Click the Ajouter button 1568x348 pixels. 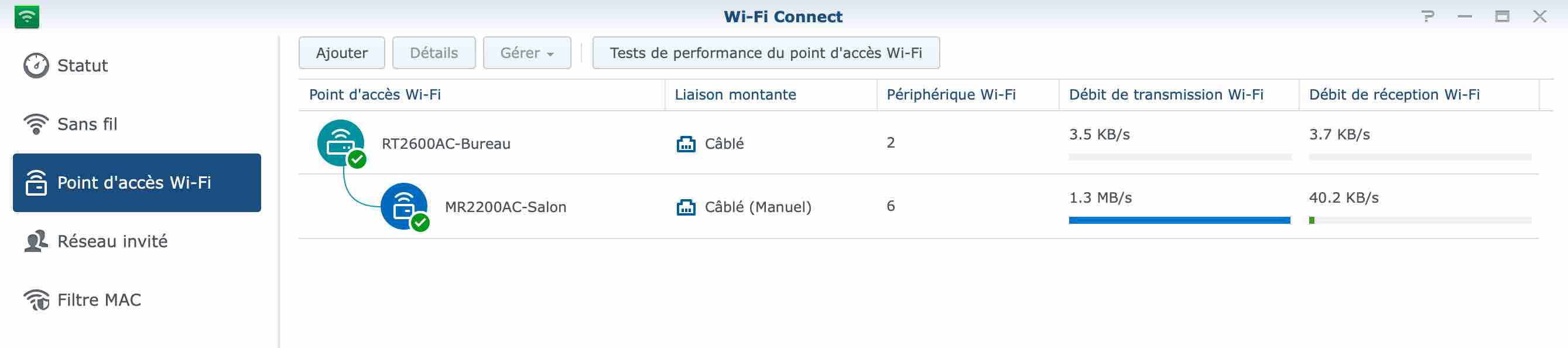341,53
